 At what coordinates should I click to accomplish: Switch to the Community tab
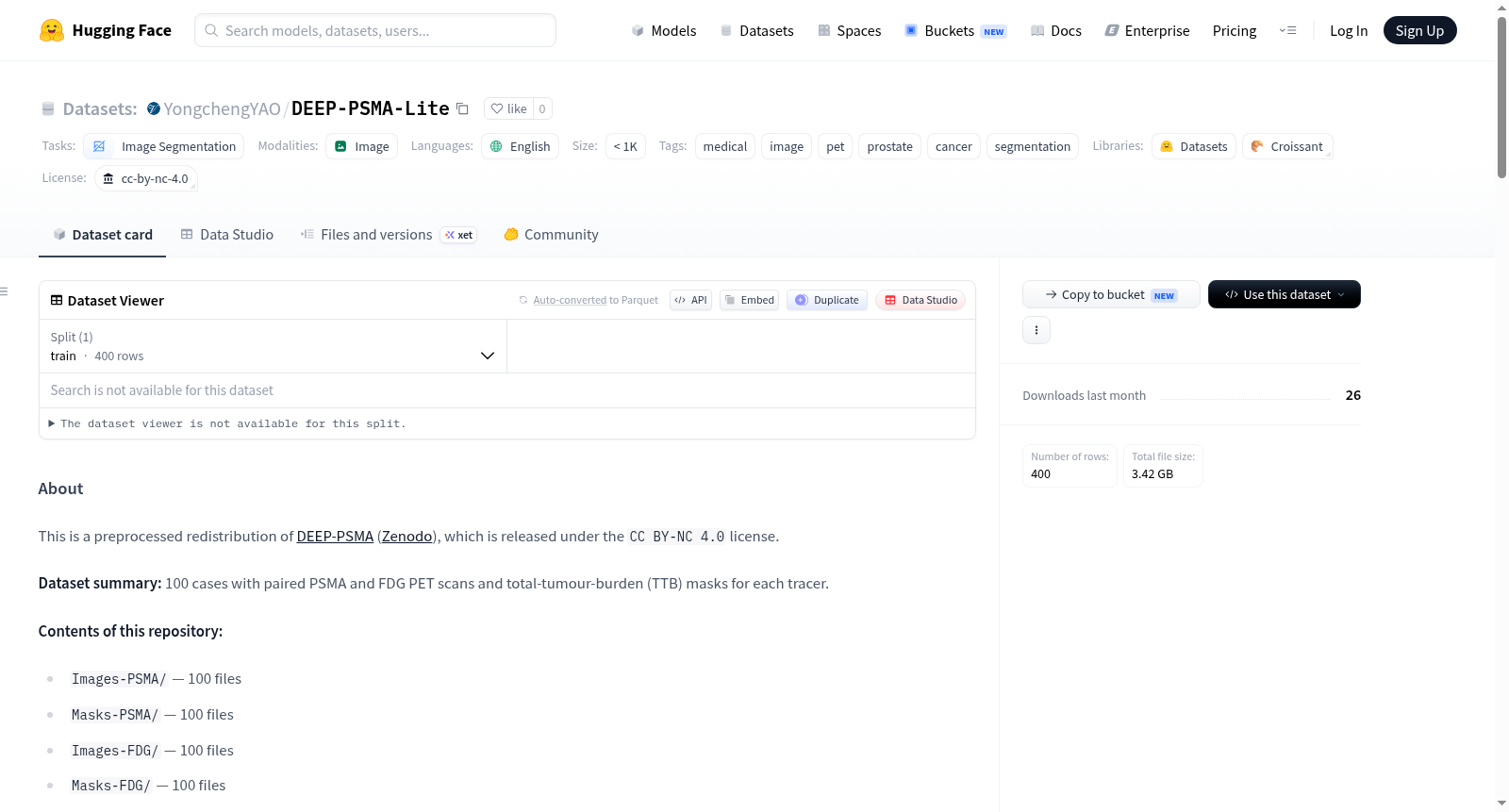tap(551, 235)
